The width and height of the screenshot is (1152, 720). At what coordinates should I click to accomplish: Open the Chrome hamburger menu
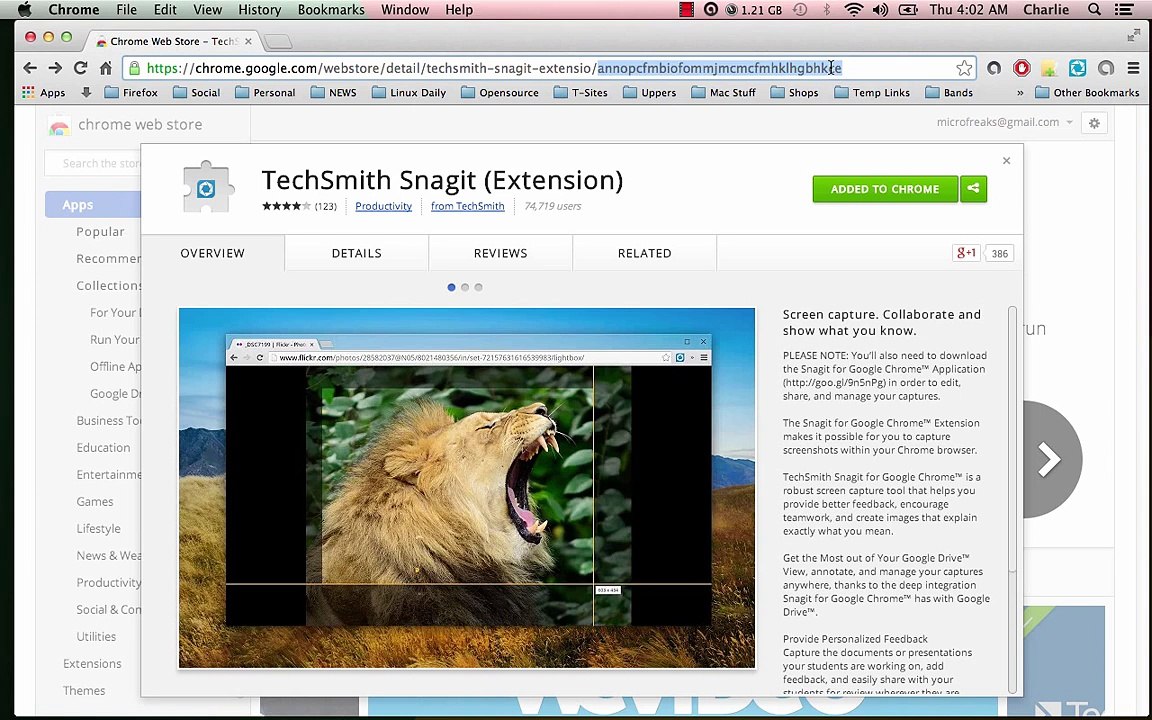pyautogui.click(x=1133, y=68)
